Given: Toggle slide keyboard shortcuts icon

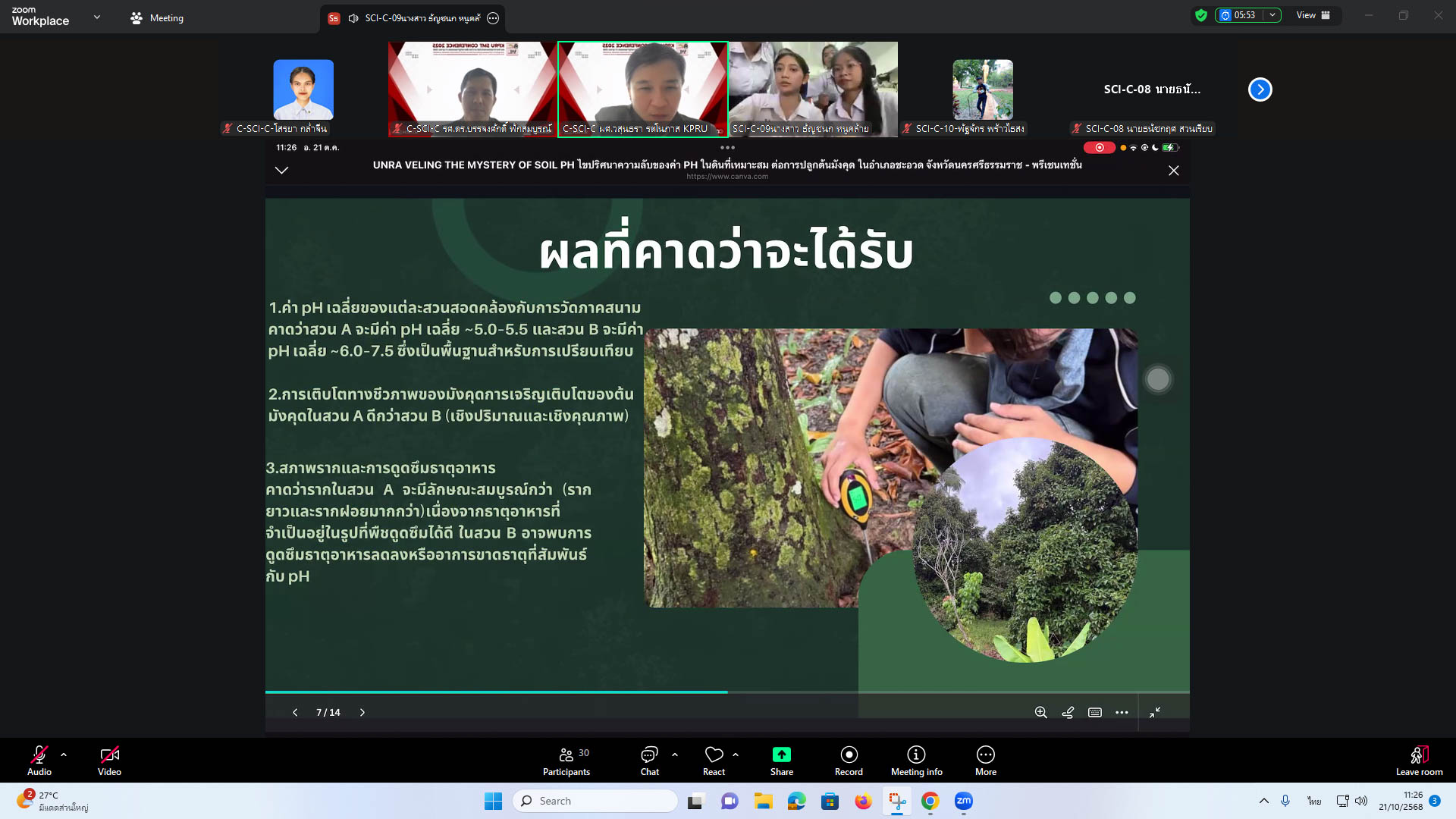Looking at the screenshot, I should [1095, 712].
